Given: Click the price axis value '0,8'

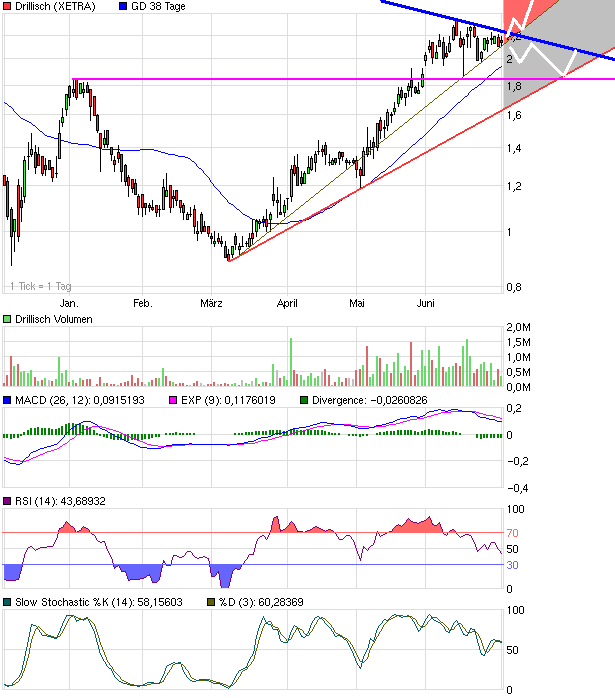Looking at the screenshot, I should tap(514, 288).
